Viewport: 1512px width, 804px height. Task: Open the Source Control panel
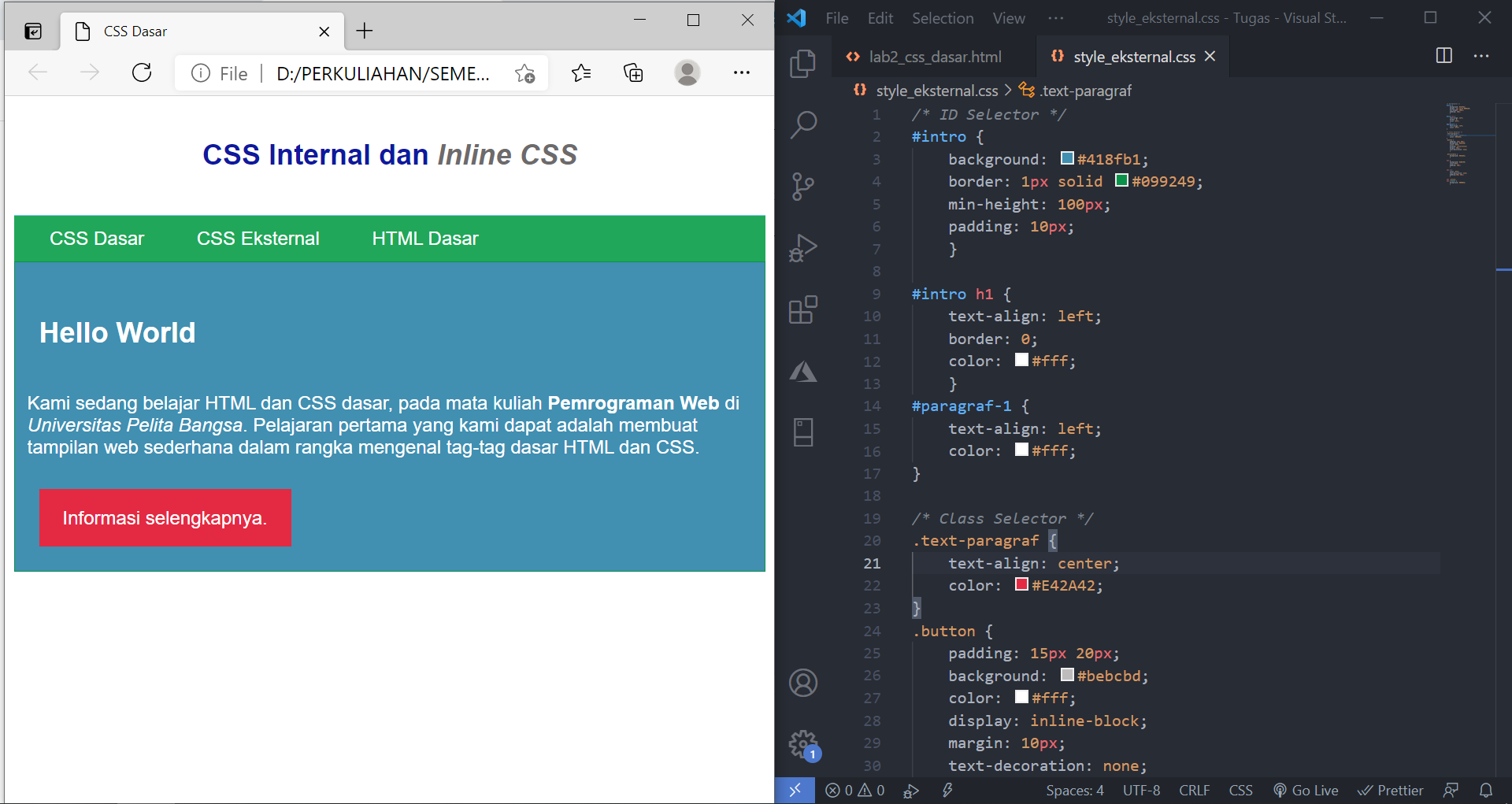click(802, 186)
